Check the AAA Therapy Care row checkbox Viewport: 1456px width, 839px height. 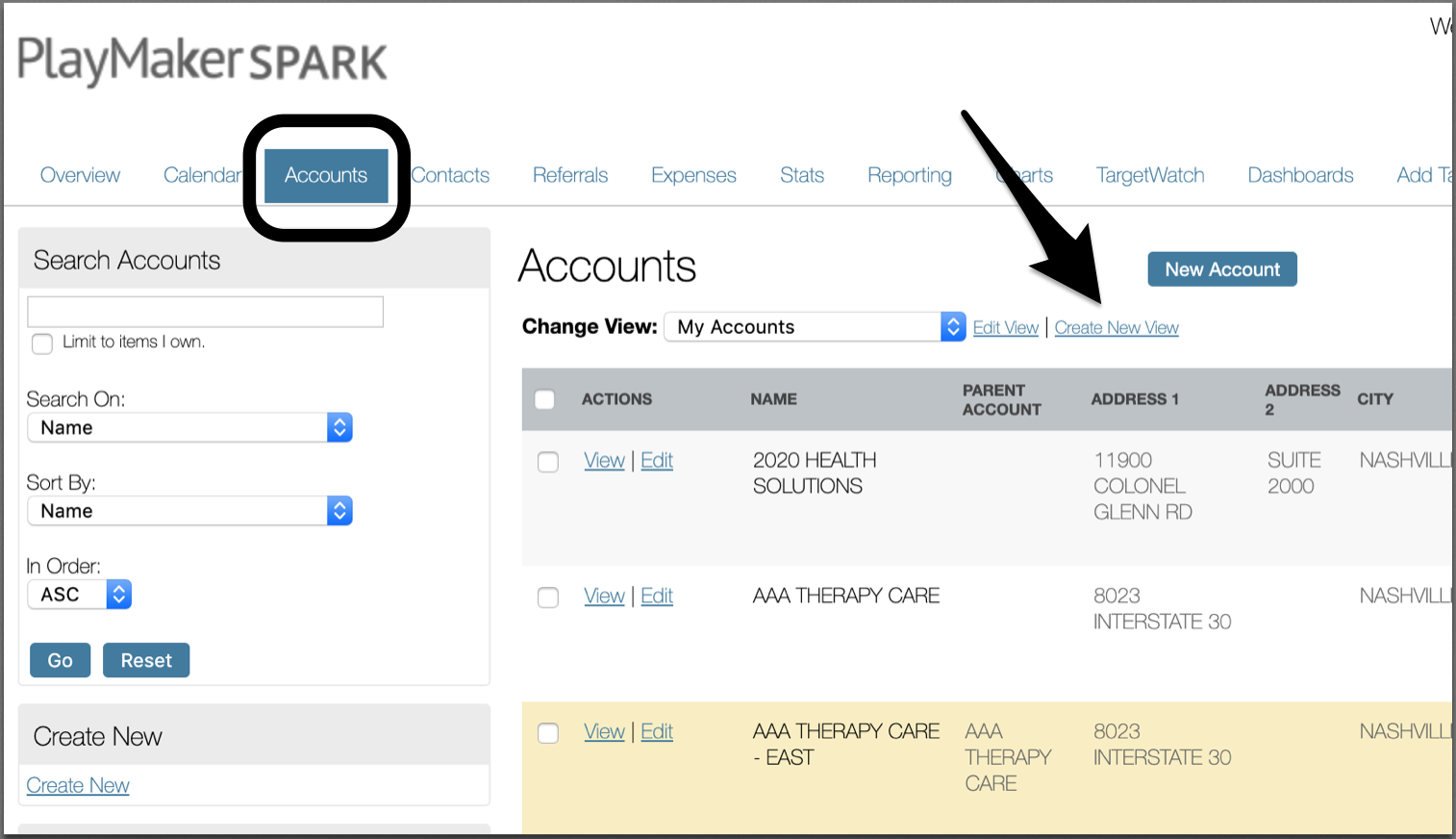pos(548,597)
